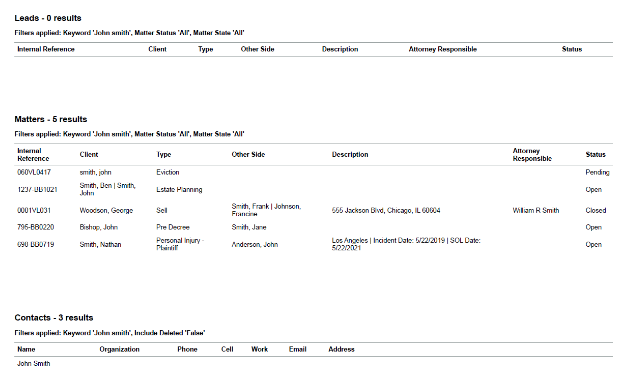
Task: Click Matters Other Side column header
Action: (248, 154)
